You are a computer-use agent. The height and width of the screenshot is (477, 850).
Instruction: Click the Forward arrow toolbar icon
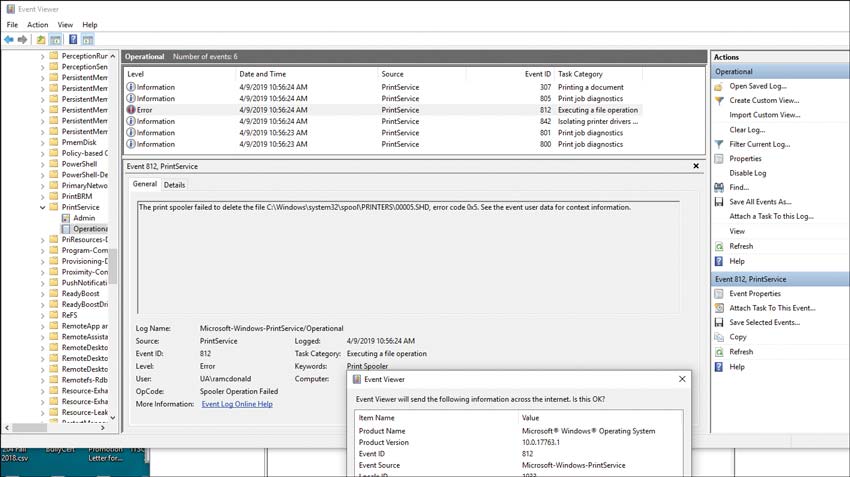[x=22, y=40]
